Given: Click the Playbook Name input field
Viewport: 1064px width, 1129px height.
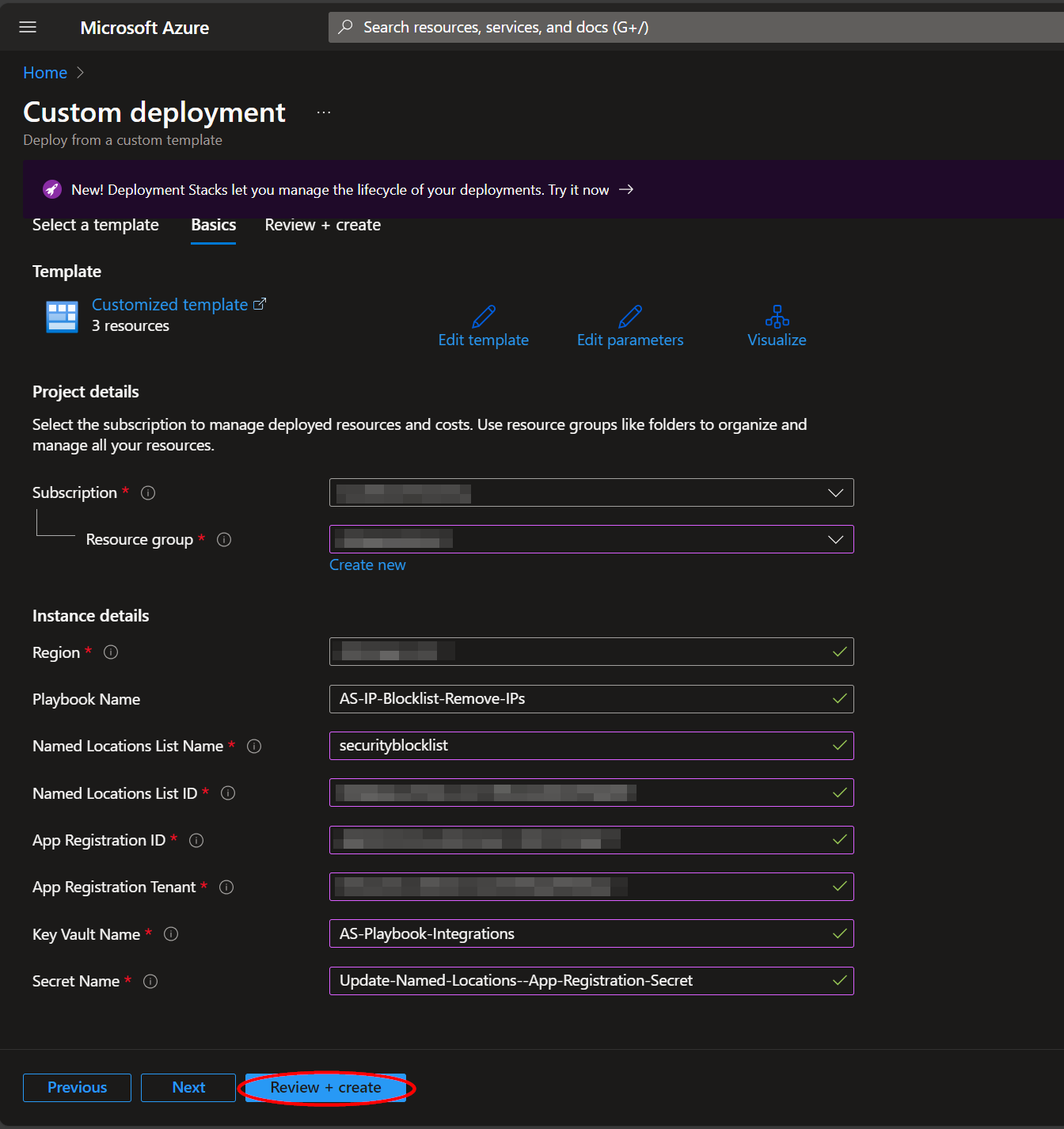Looking at the screenshot, I should [x=591, y=699].
